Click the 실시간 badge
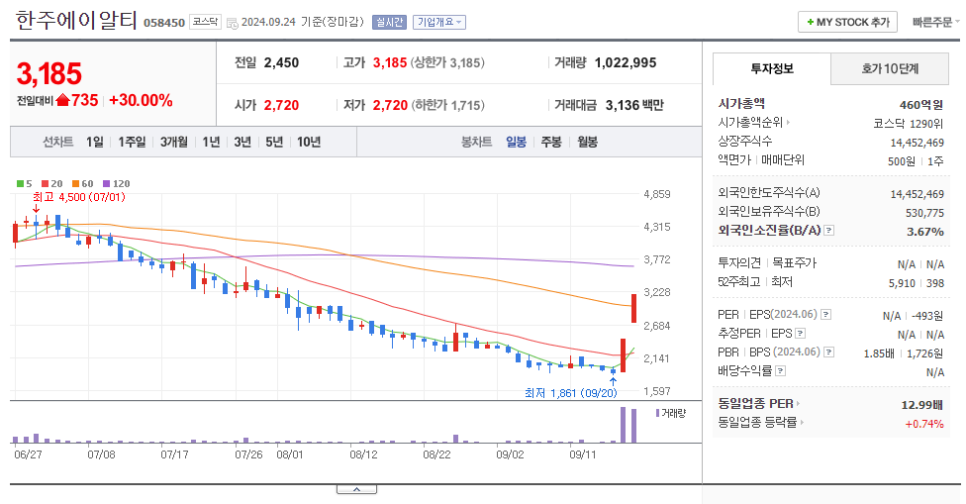966x504 pixels. click(x=389, y=22)
